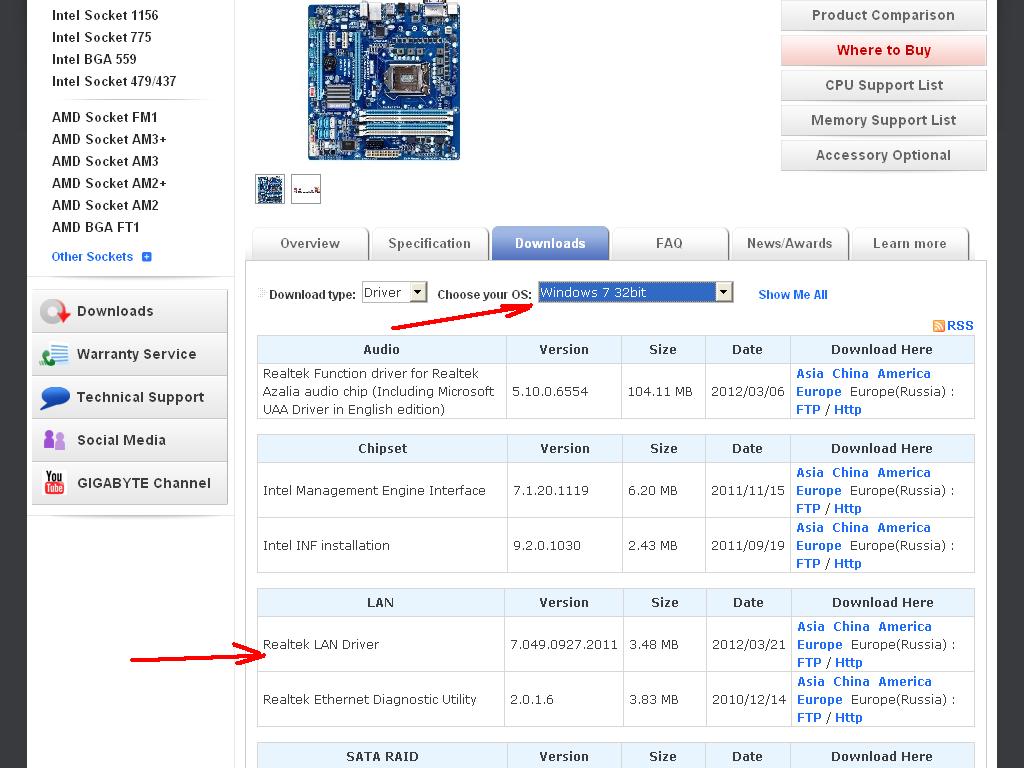
Task: Open the Social Media label
Action: click(121, 440)
